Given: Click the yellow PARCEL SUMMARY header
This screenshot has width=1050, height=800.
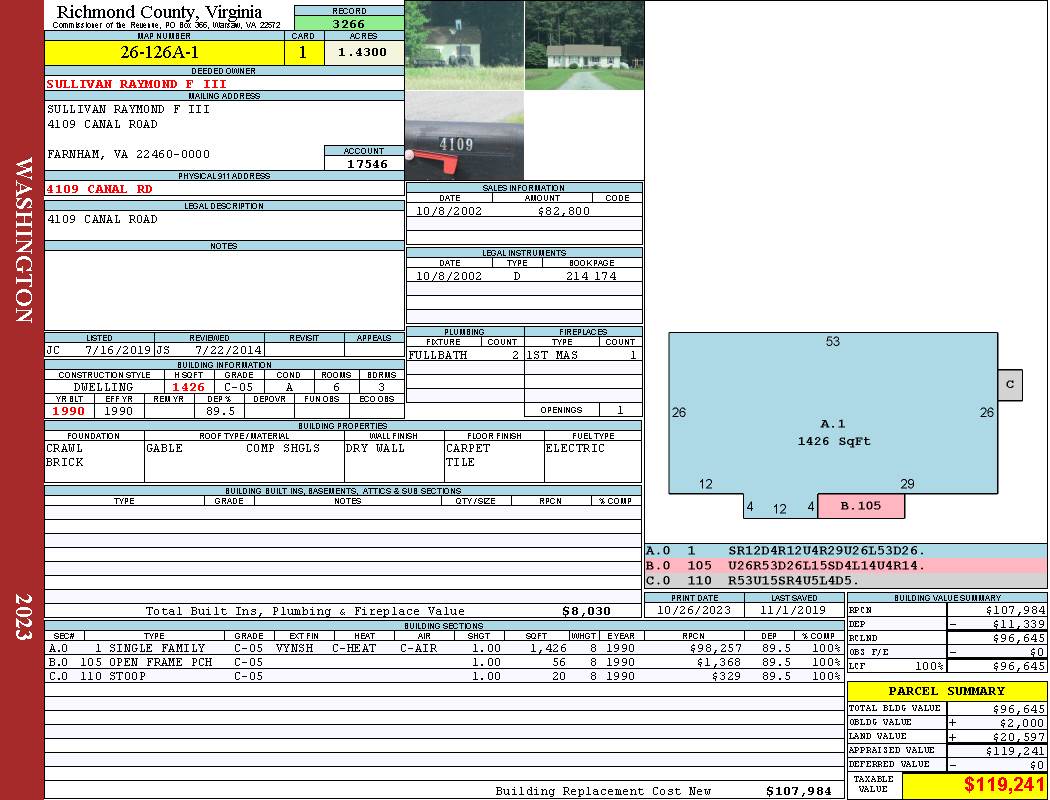Looking at the screenshot, I should pyautogui.click(x=946, y=691).
